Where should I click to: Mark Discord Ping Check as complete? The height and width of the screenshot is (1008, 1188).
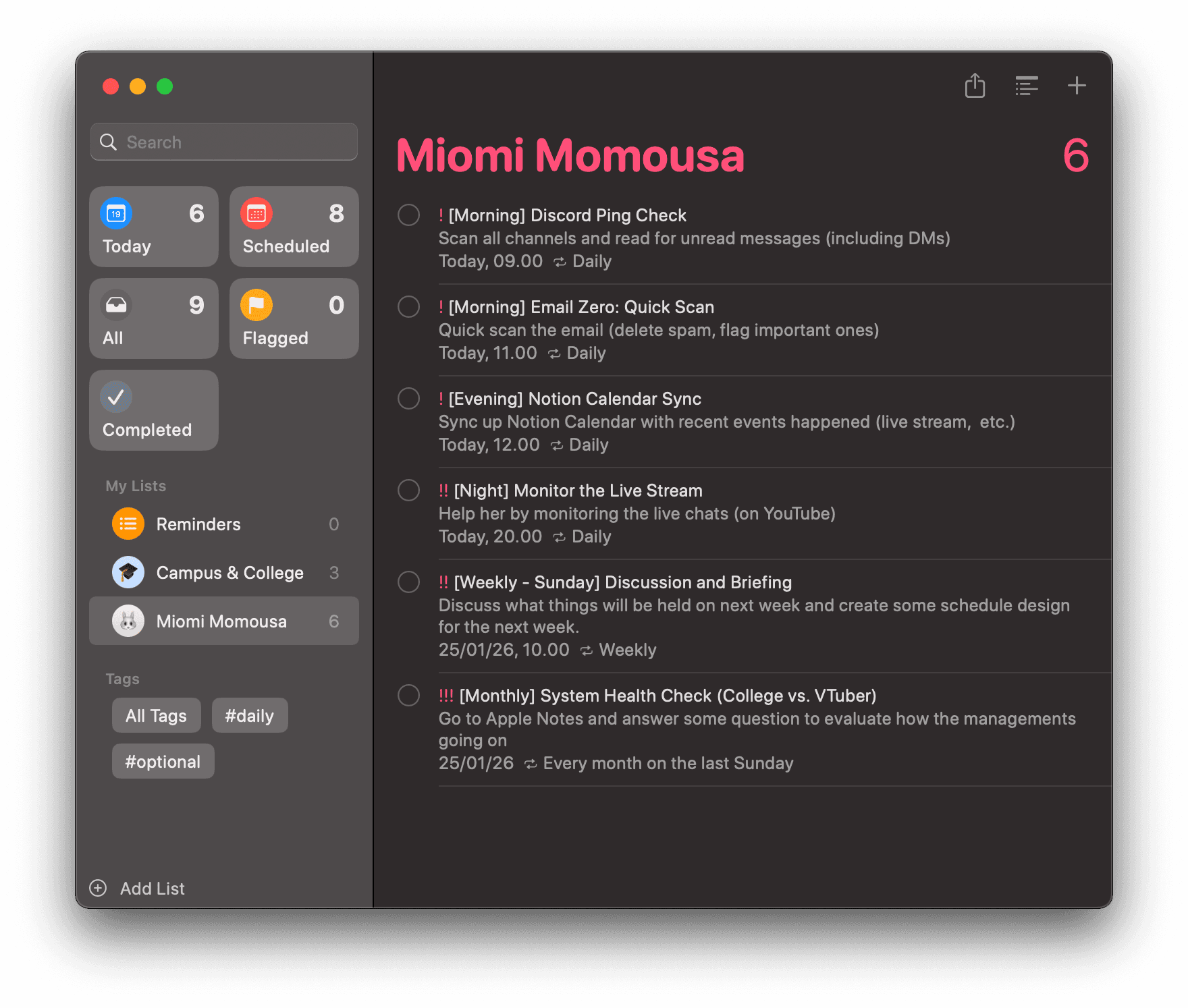(408, 215)
